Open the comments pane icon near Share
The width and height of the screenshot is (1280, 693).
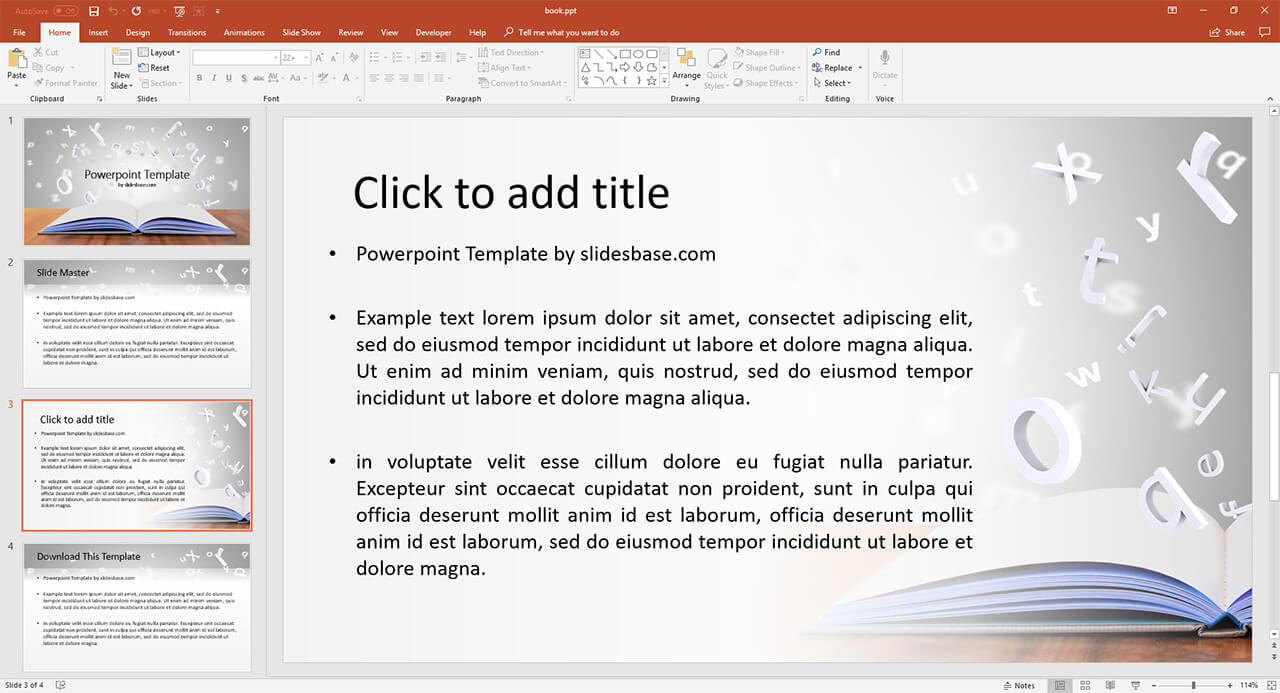(x=1264, y=32)
